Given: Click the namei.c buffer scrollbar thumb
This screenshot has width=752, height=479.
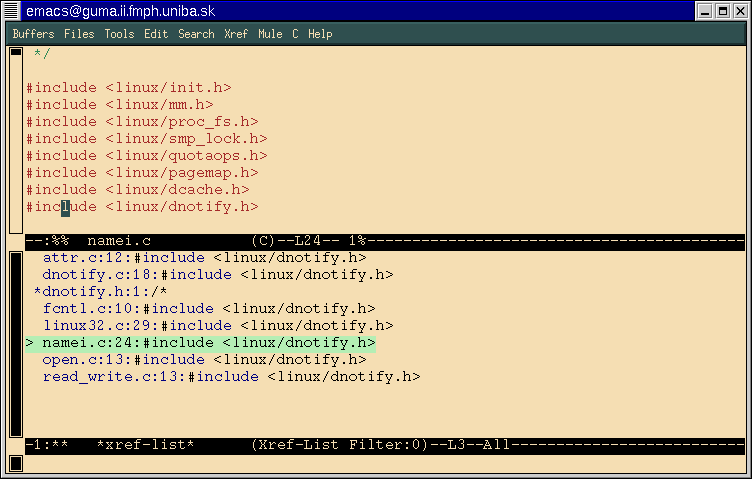Looking at the screenshot, I should 16,52.
